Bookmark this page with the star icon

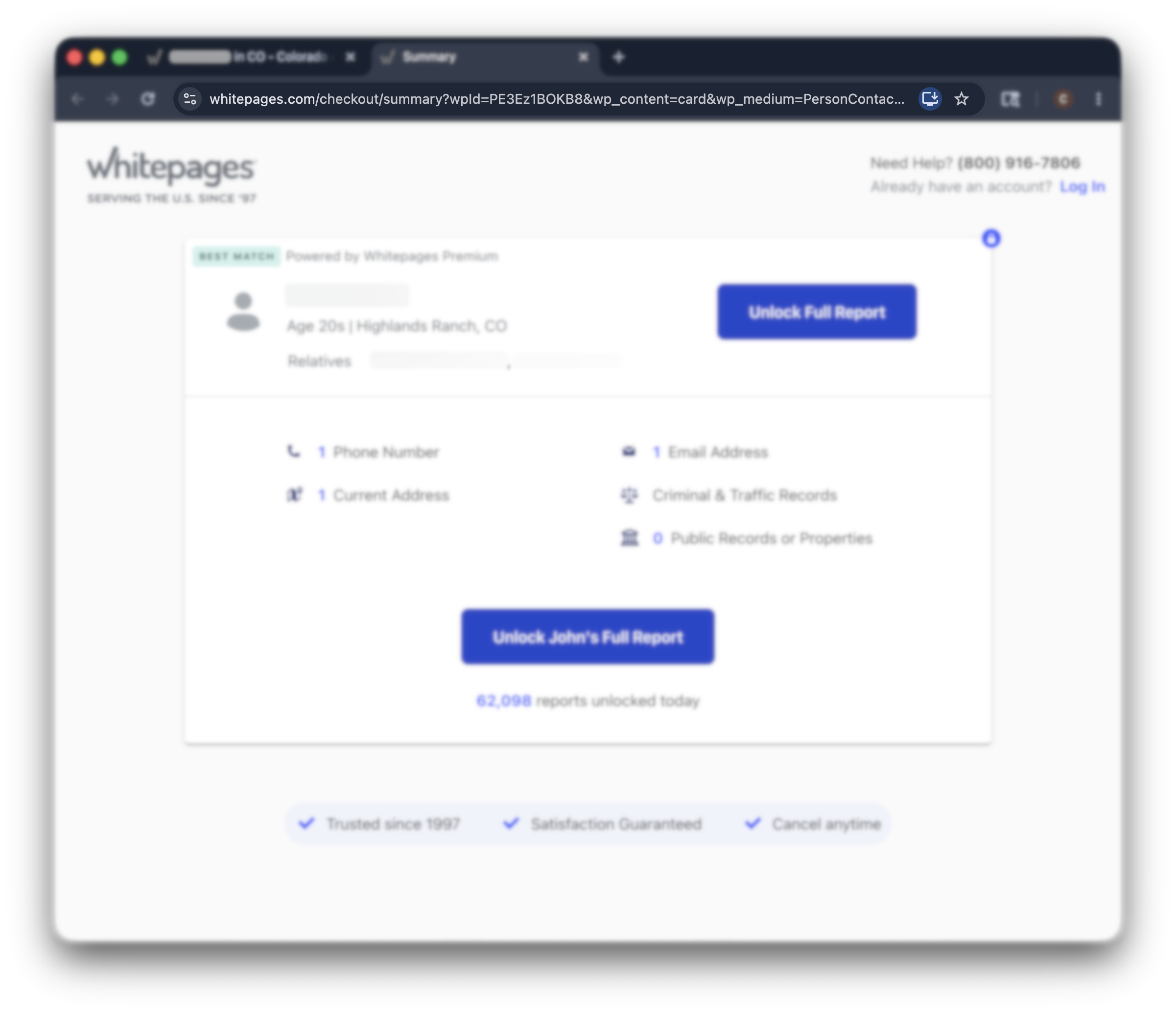[x=962, y=99]
